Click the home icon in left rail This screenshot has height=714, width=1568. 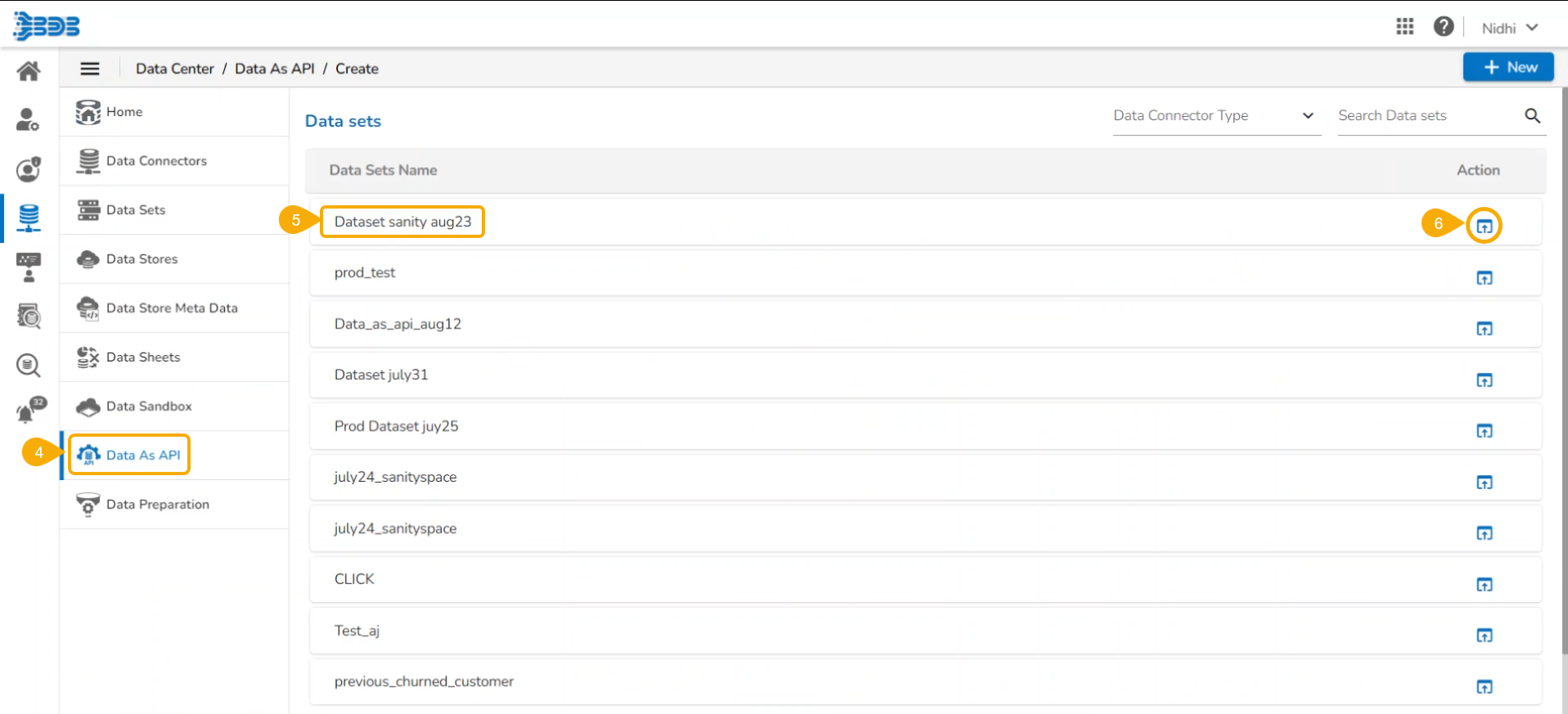pos(29,71)
